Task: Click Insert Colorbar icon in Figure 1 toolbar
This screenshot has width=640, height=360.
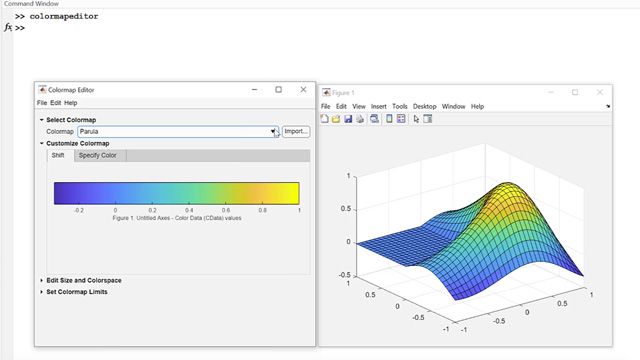Action: [389, 119]
